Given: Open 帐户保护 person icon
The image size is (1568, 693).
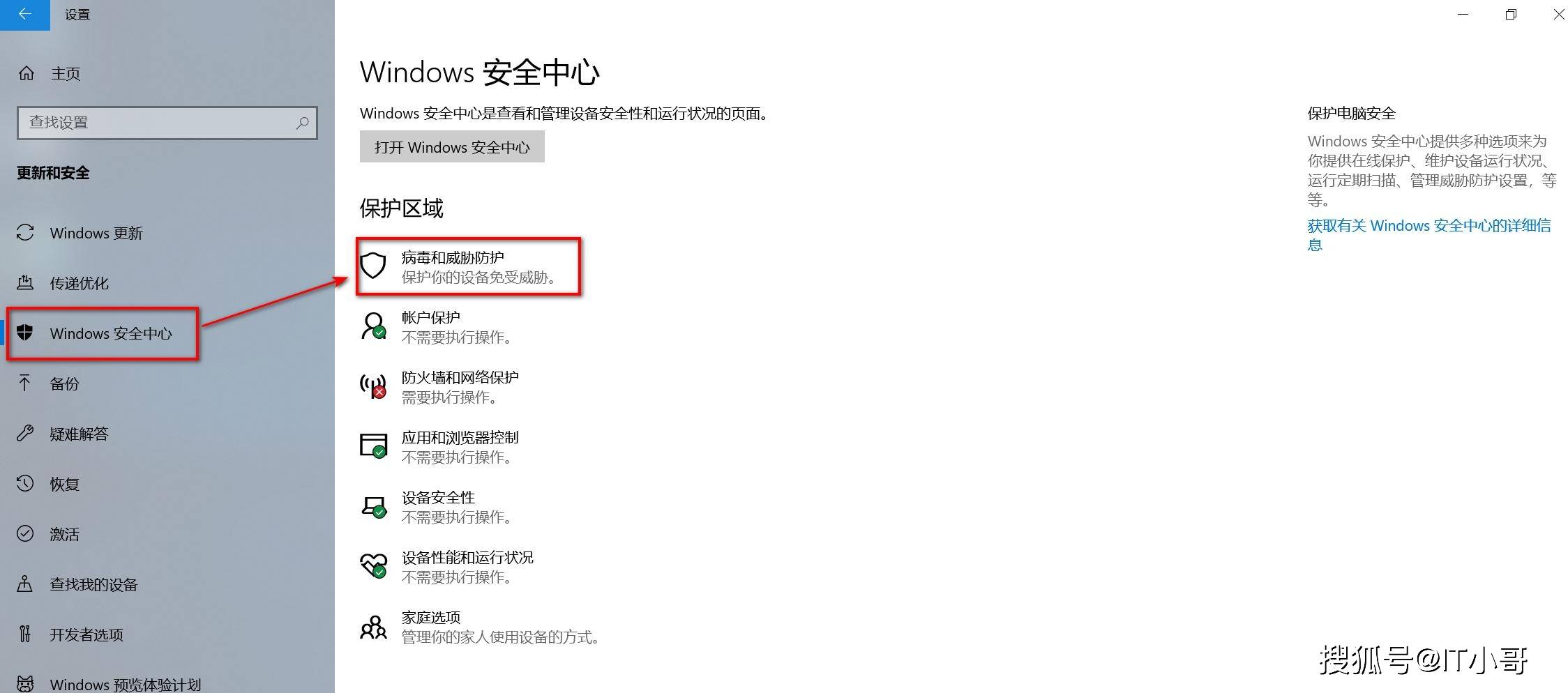Looking at the screenshot, I should tap(373, 326).
